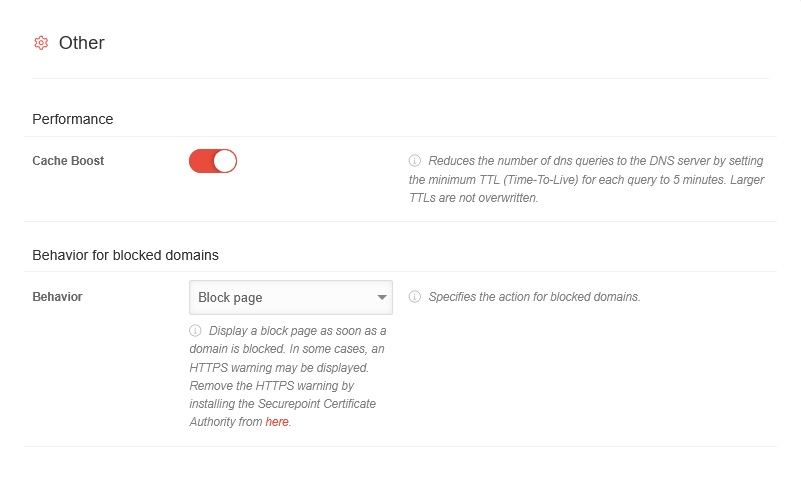Click the info icon below the Behavior dropdown
801x479 pixels.
[195, 330]
